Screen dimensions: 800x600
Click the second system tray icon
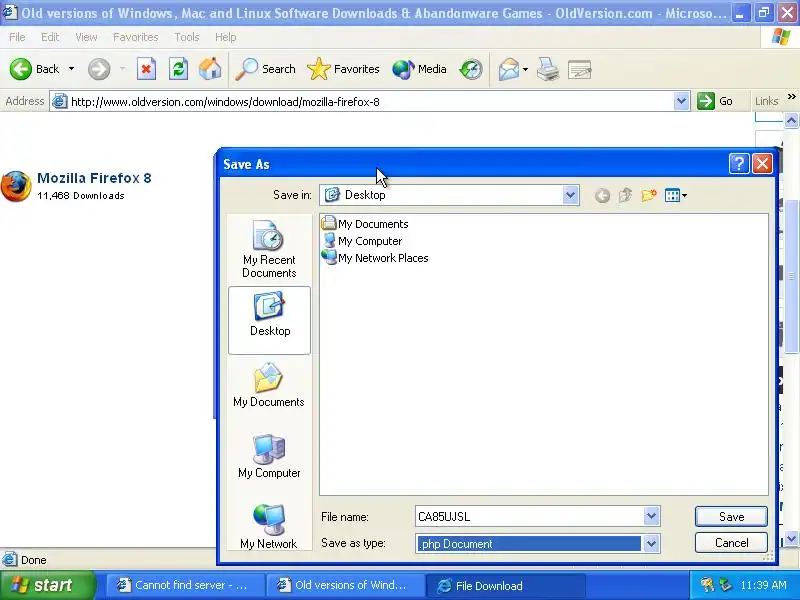725,585
